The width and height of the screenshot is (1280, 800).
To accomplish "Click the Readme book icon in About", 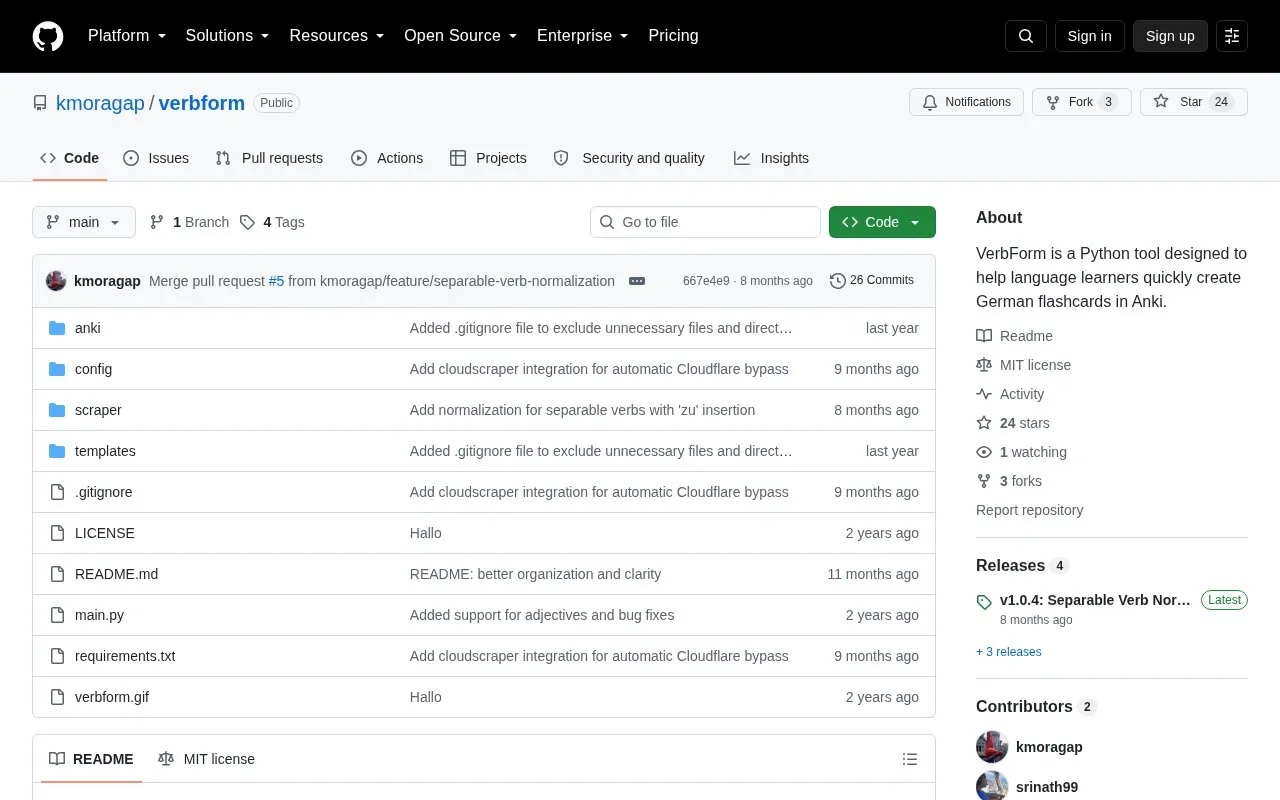I will [984, 336].
